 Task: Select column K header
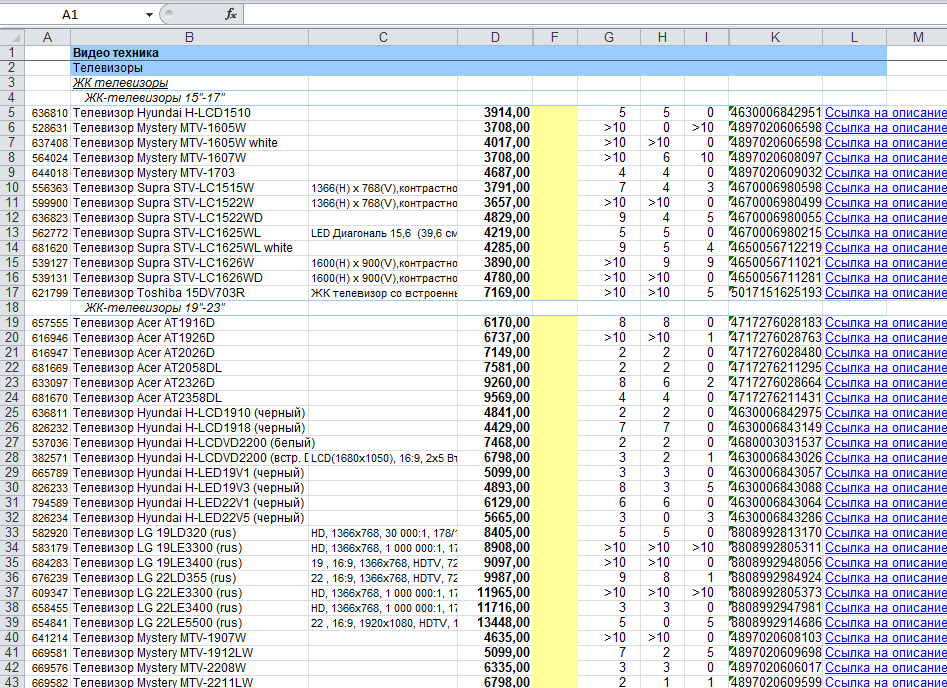[x=775, y=37]
